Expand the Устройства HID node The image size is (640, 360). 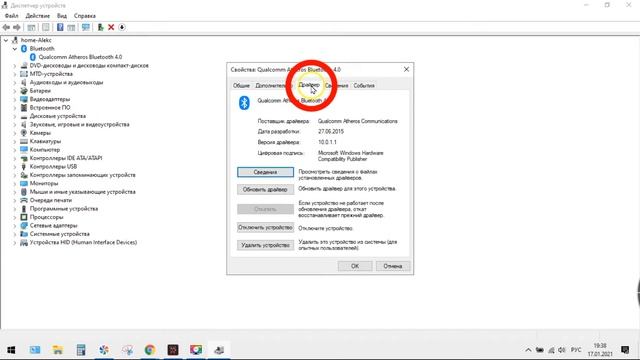coord(15,242)
